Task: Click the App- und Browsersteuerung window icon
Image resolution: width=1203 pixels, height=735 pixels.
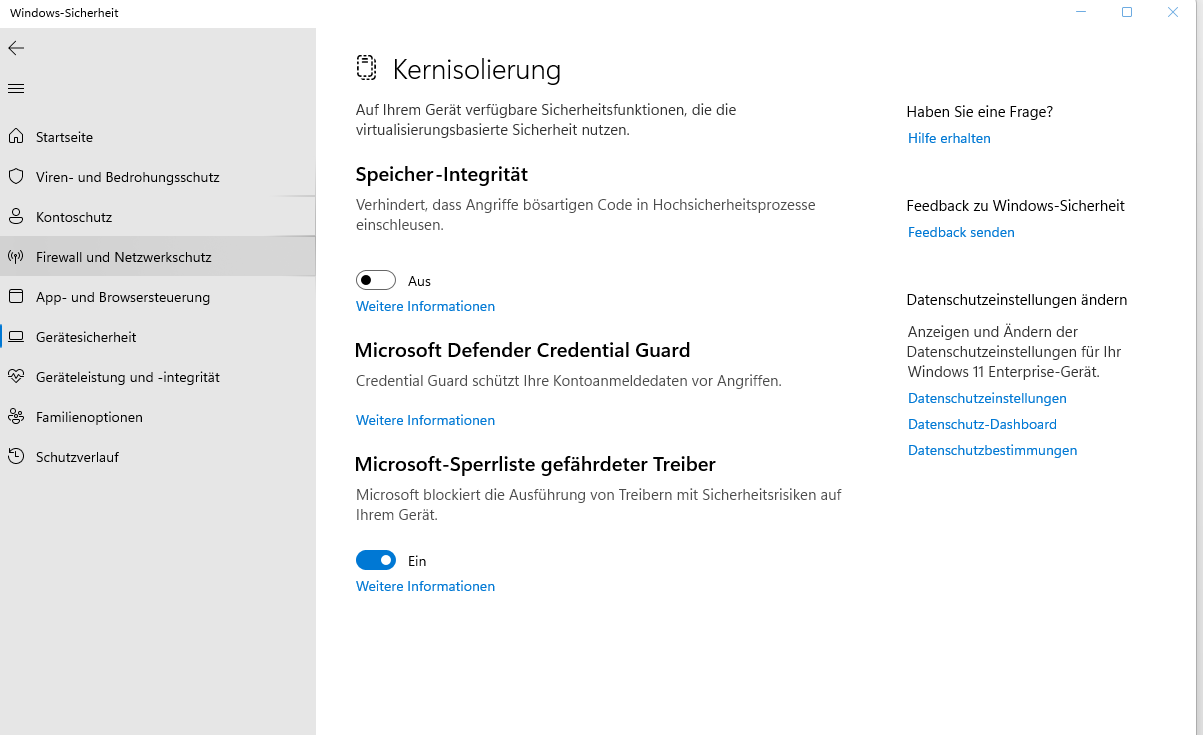Action: [x=16, y=297]
